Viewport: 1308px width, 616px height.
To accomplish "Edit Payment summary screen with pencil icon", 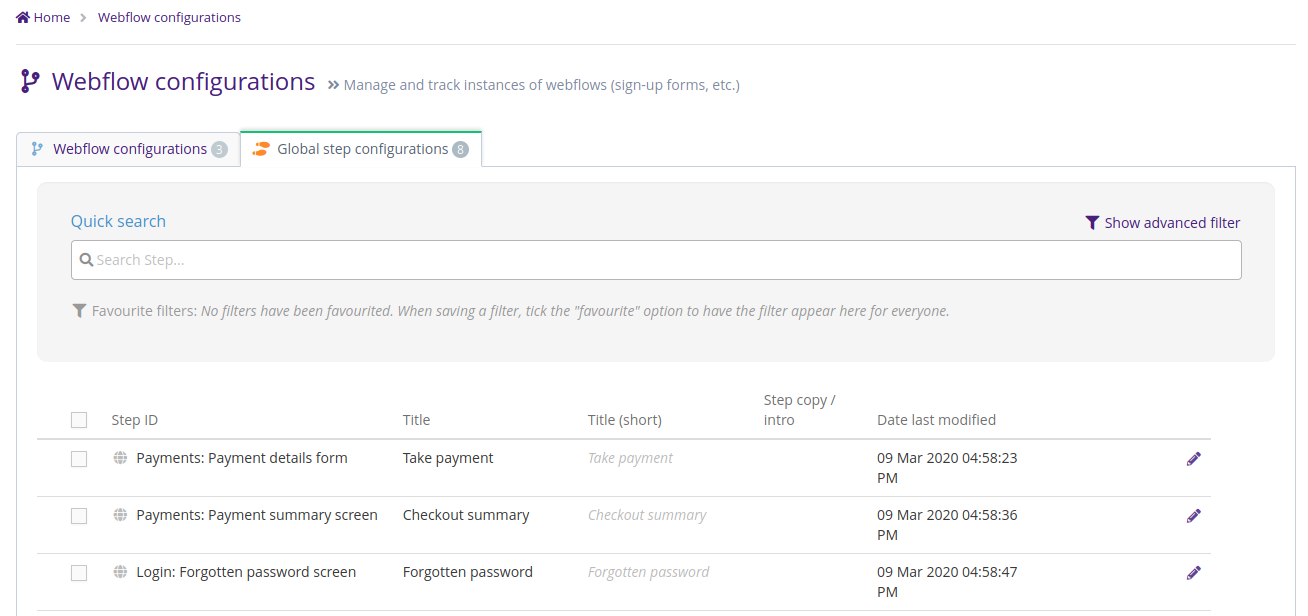I will 1193,516.
